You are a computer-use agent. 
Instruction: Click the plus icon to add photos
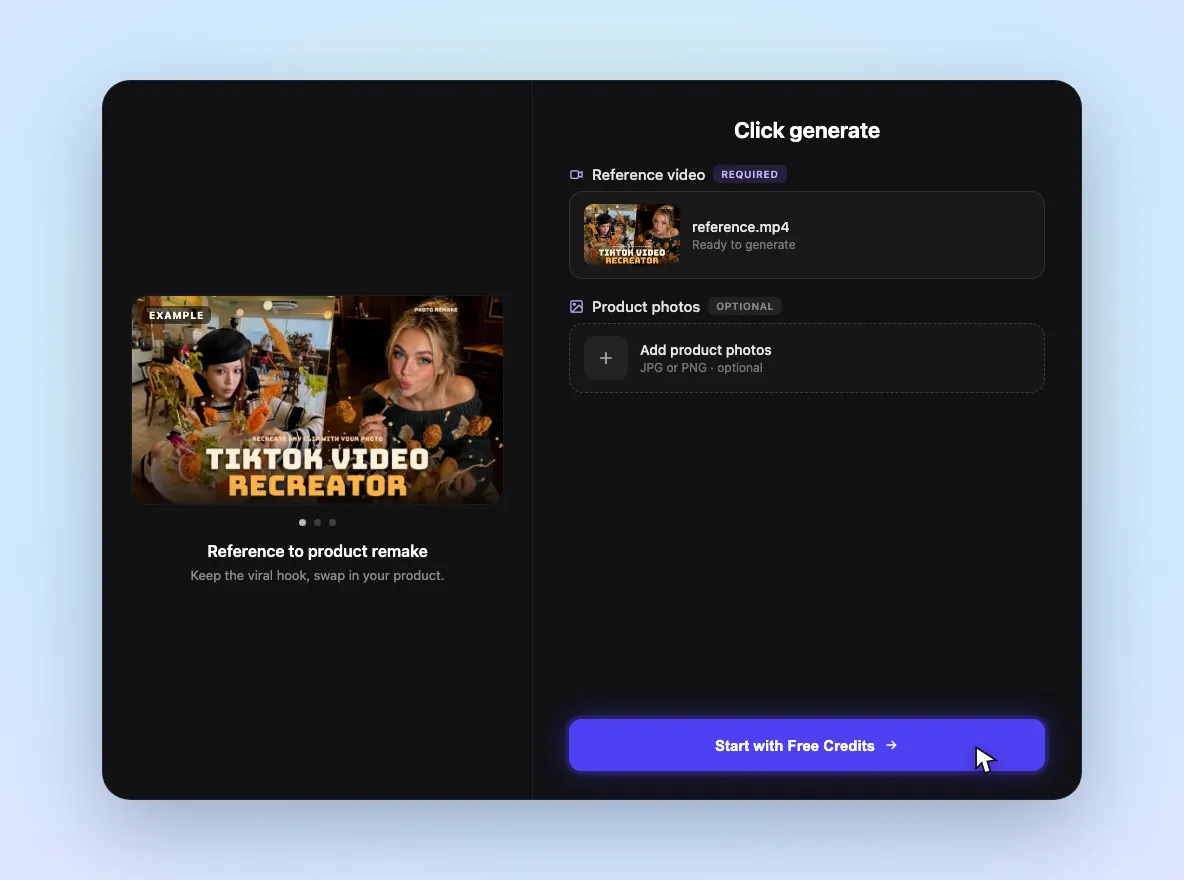point(606,358)
